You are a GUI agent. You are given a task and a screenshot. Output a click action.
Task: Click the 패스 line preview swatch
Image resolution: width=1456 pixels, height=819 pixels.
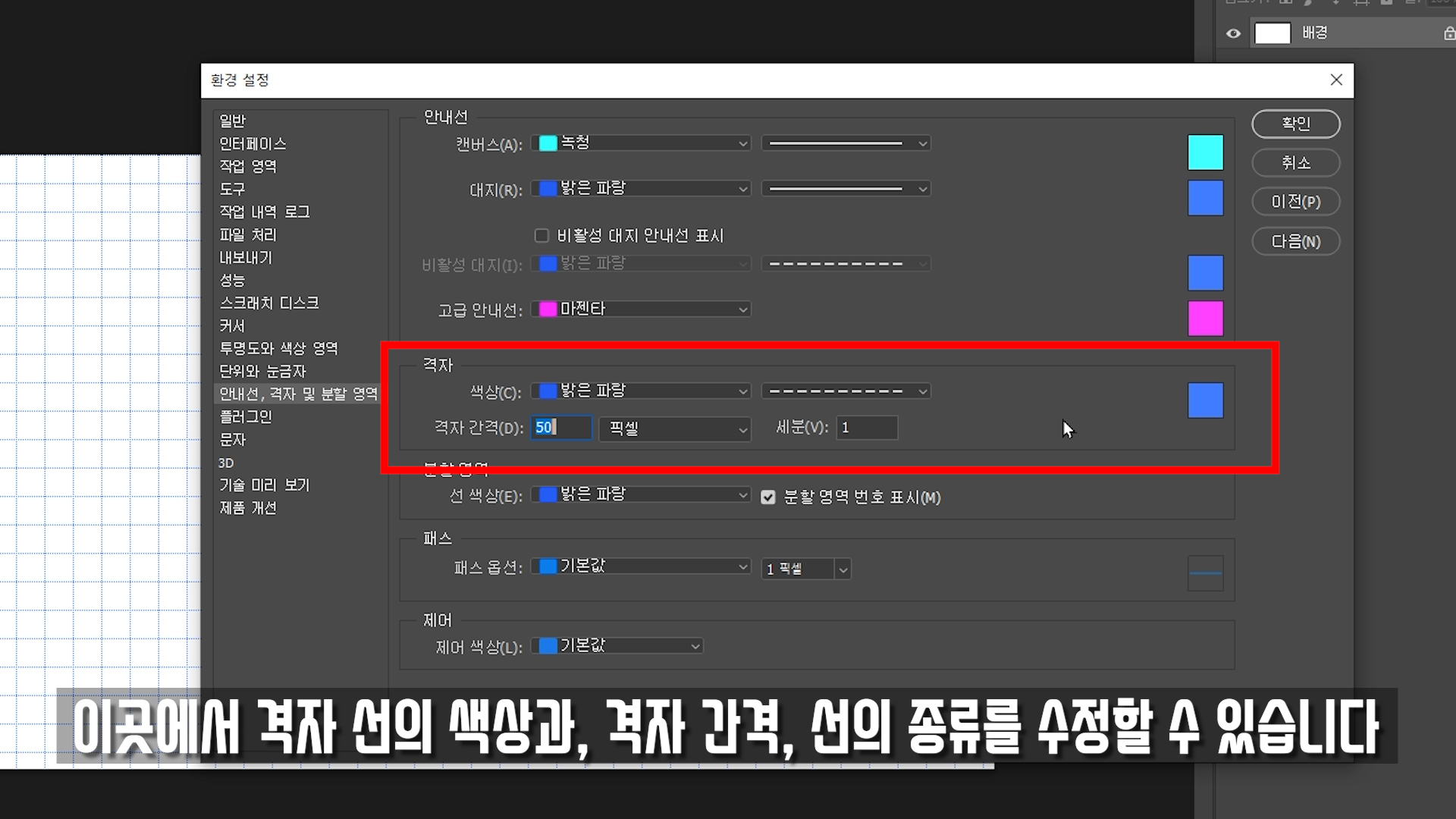pyautogui.click(x=1205, y=573)
